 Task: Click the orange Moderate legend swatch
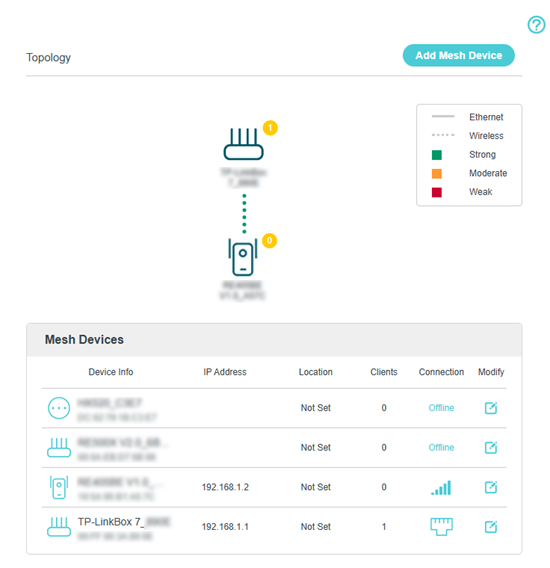click(x=437, y=174)
